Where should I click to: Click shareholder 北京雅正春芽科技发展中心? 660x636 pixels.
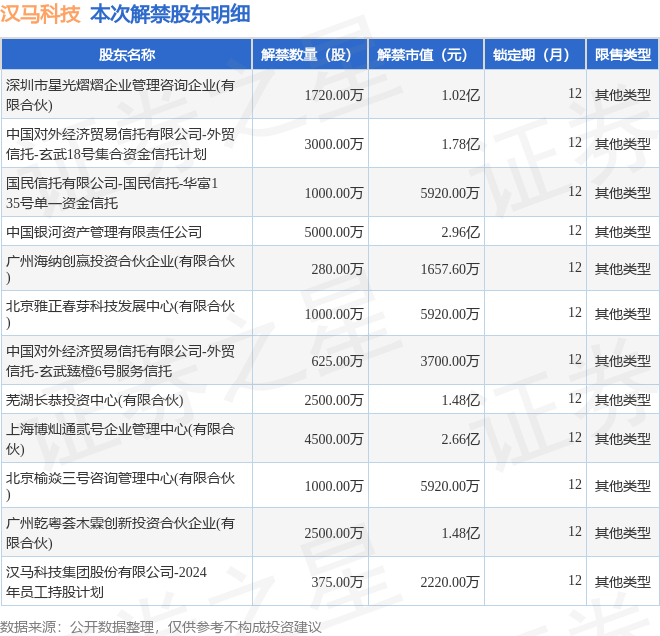tap(120, 314)
